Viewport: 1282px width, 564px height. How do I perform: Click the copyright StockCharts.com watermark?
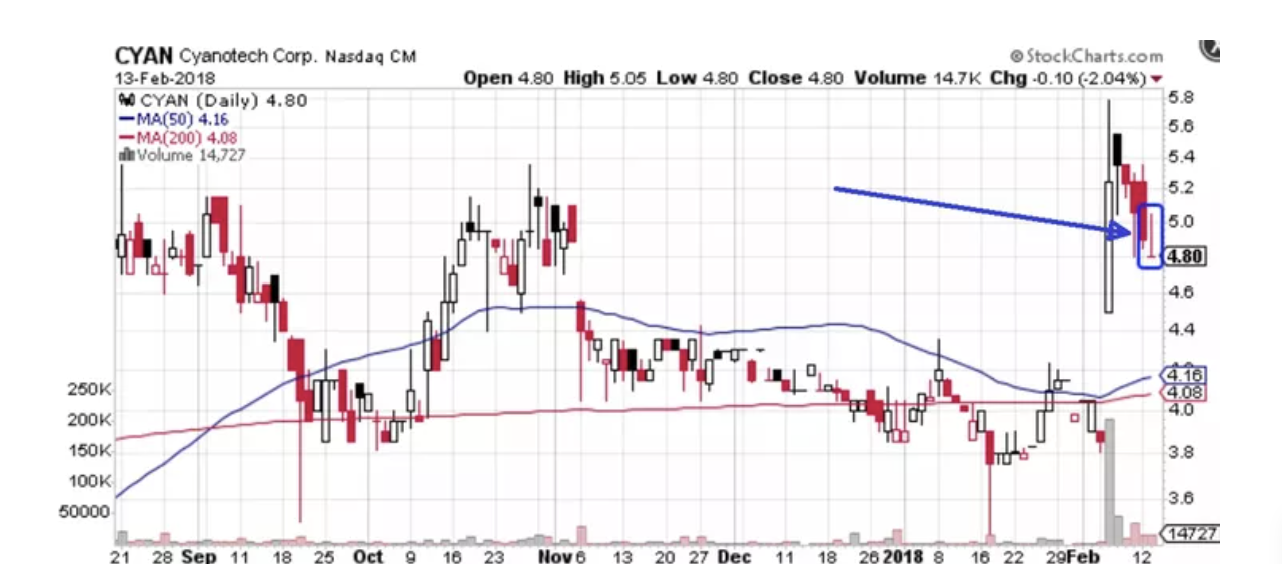(x=1086, y=57)
